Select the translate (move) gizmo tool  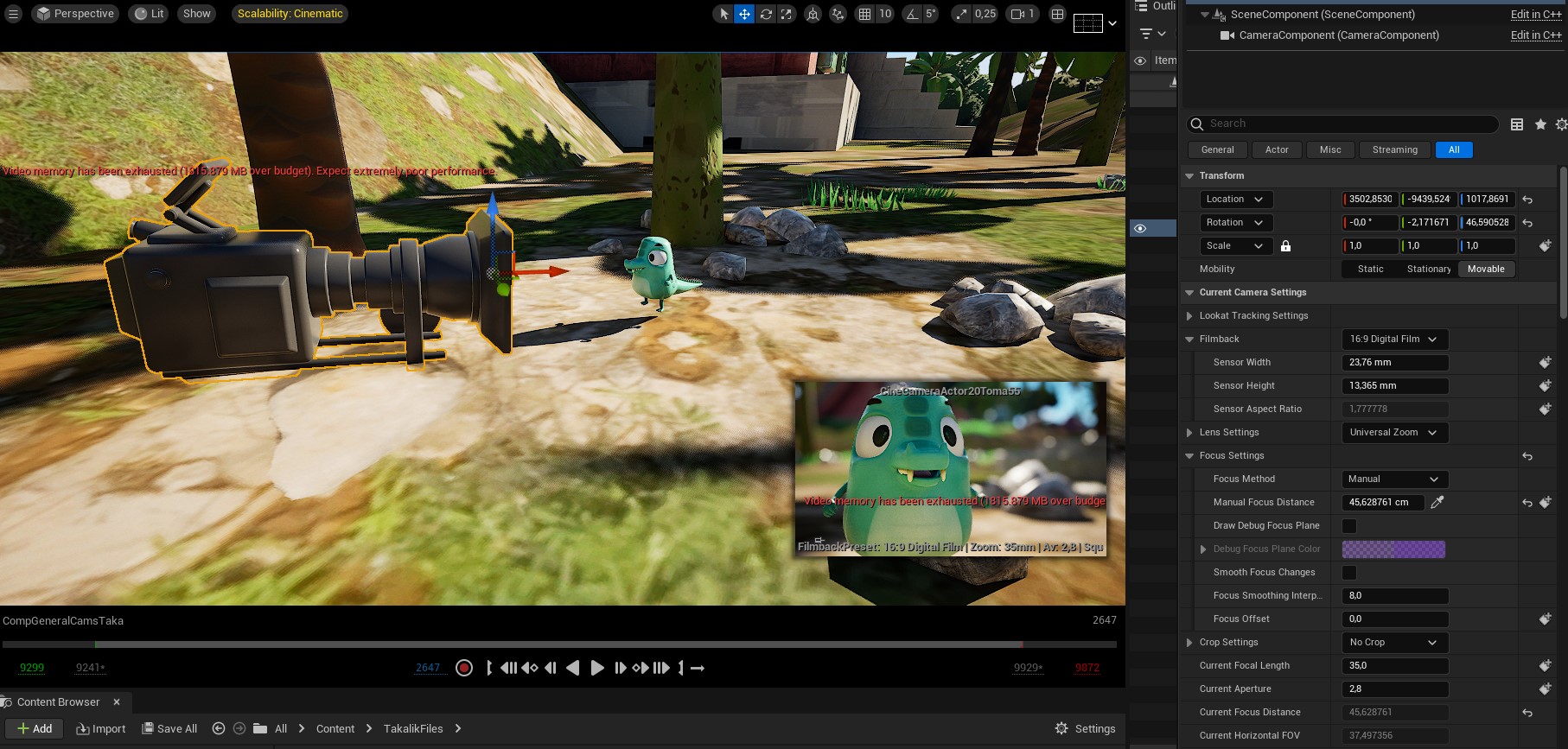[x=744, y=14]
